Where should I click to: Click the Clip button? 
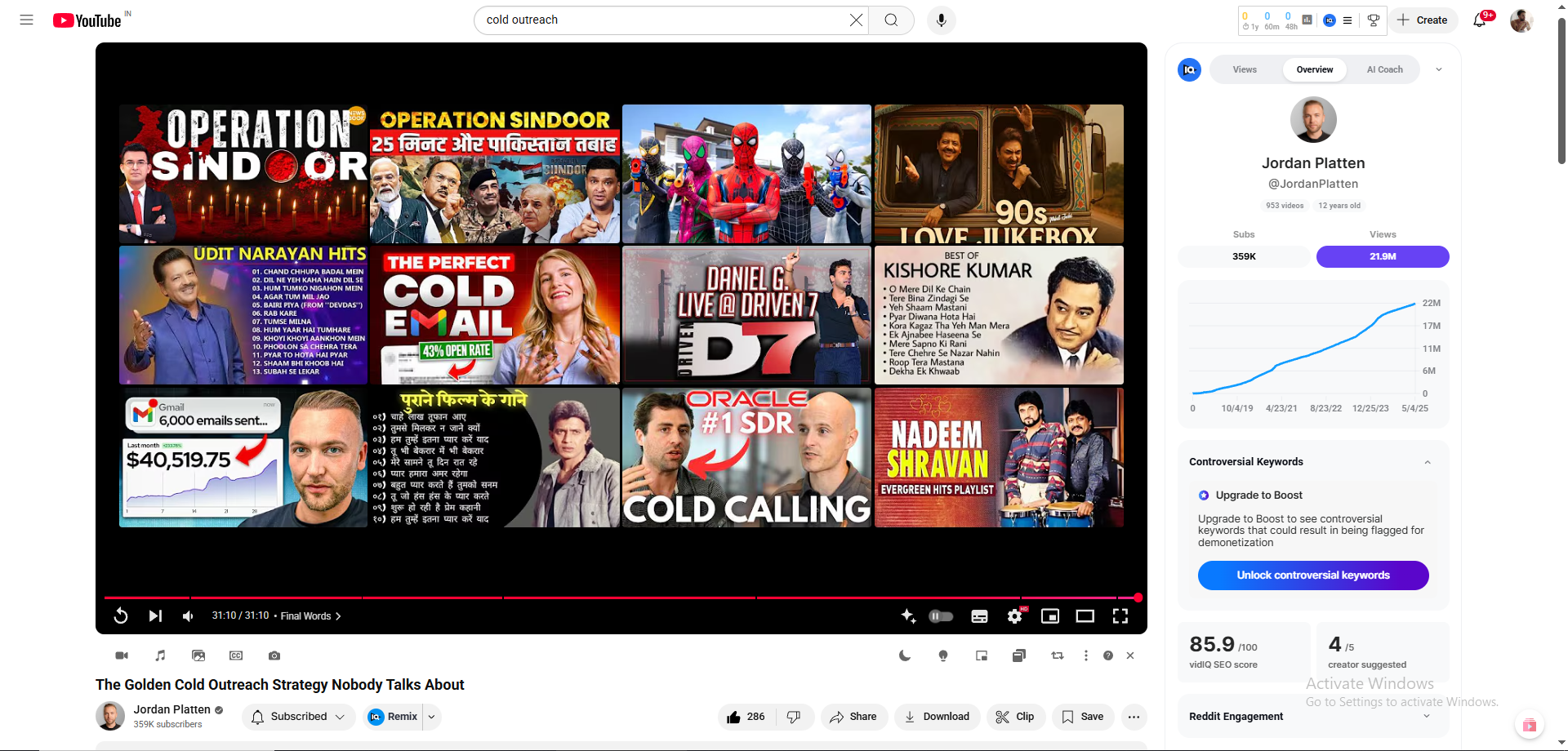coord(1015,717)
